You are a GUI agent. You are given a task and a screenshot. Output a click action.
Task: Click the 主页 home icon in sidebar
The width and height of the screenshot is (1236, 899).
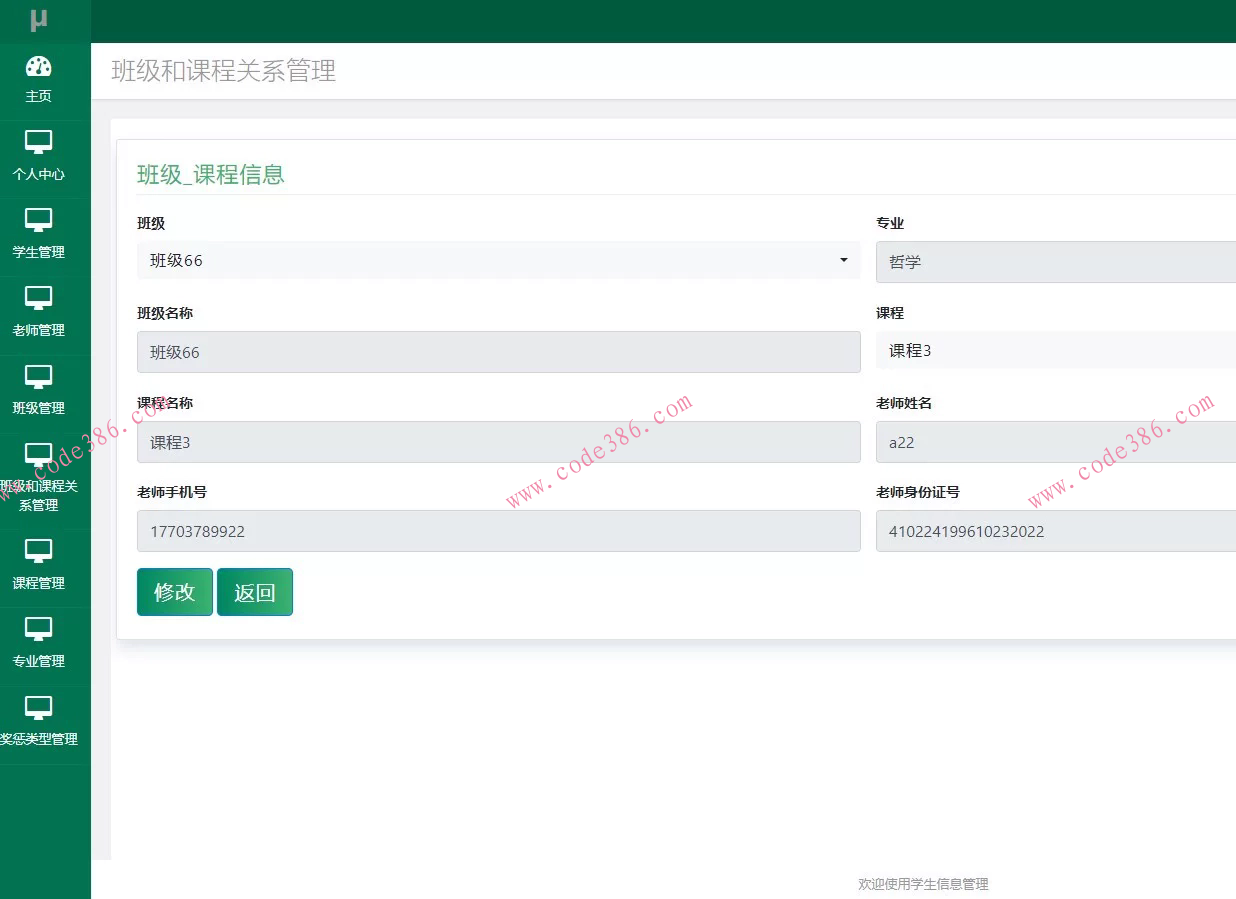tap(39, 66)
